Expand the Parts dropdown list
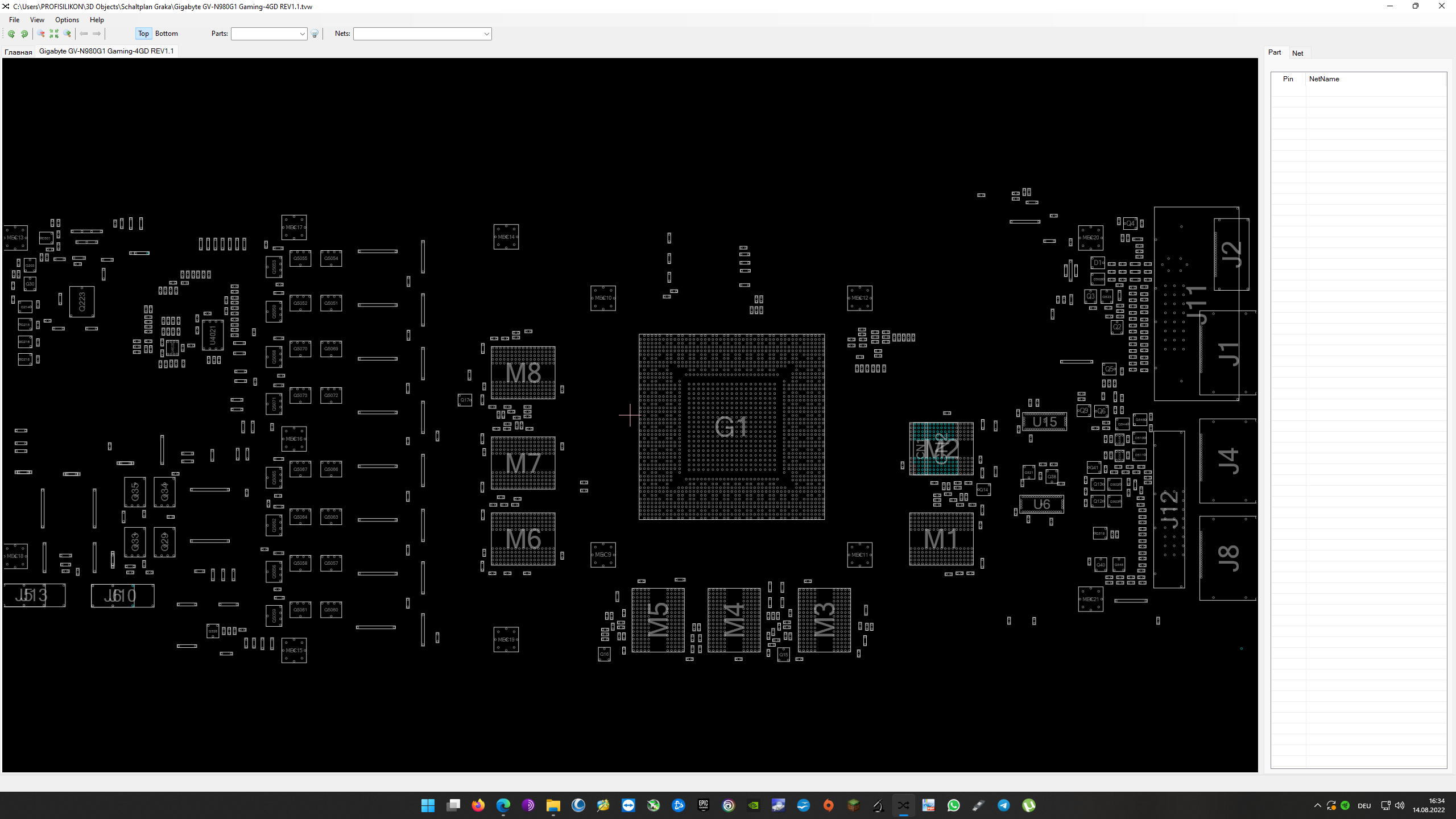 (302, 34)
